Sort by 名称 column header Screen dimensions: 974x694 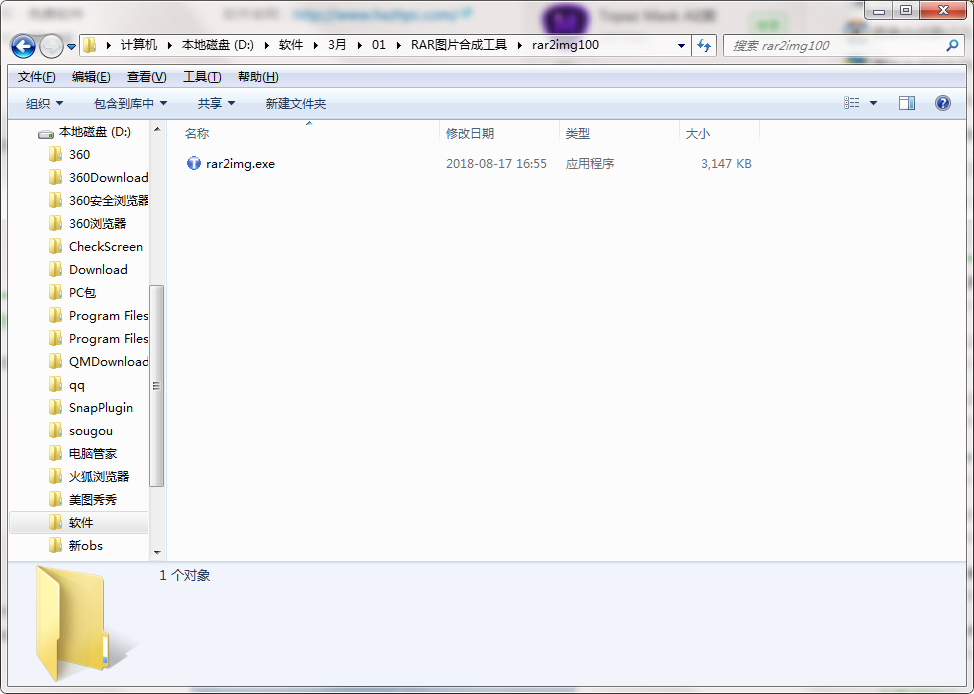[x=309, y=134]
